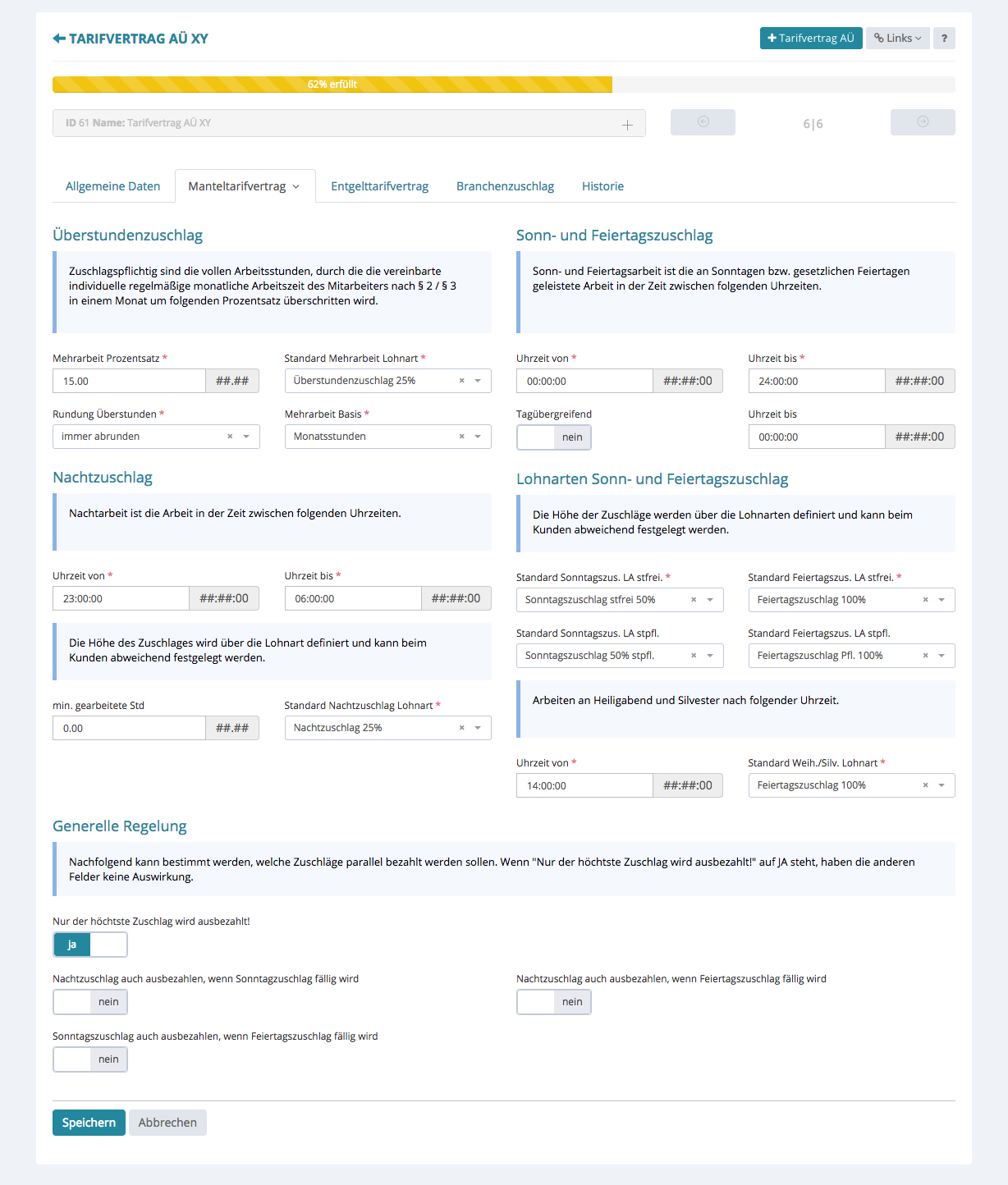Clear the Nachtzuschlag 25% Lohnart selection
This screenshot has width=1008, height=1185.
(x=461, y=728)
